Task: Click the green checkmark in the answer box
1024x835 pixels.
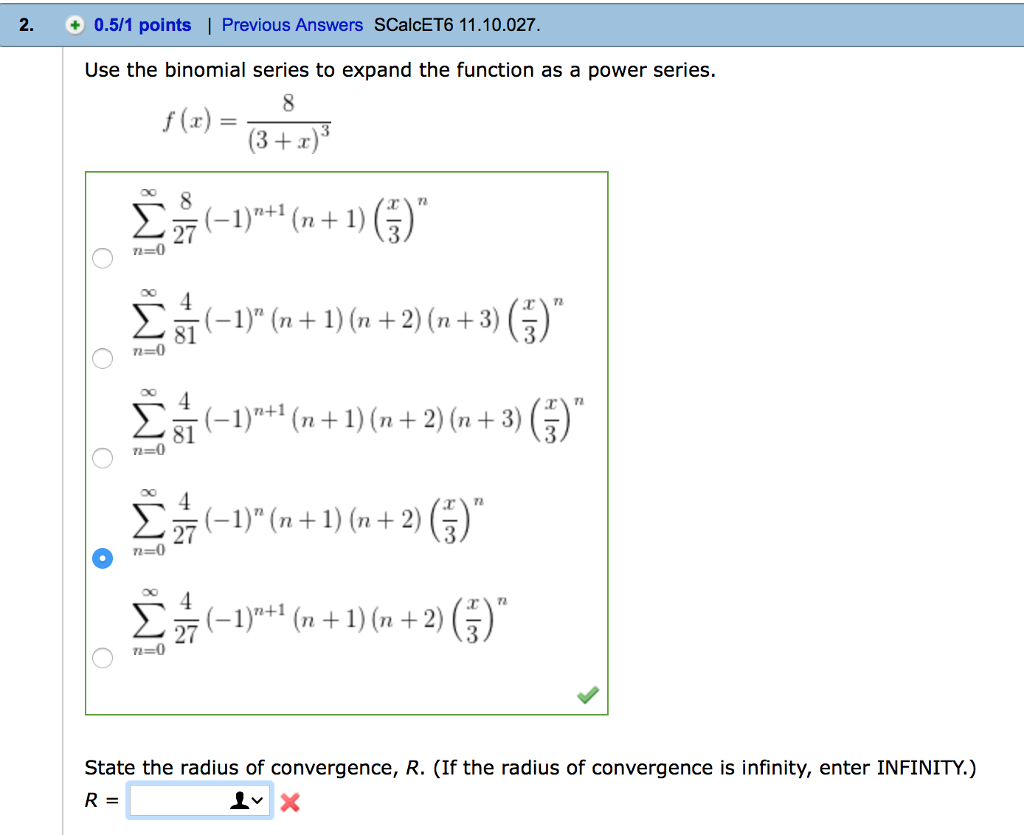Action: (588, 693)
